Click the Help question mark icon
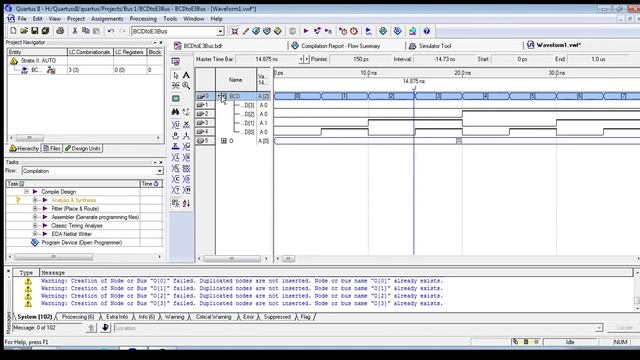This screenshot has width=640, height=360. click(x=427, y=31)
